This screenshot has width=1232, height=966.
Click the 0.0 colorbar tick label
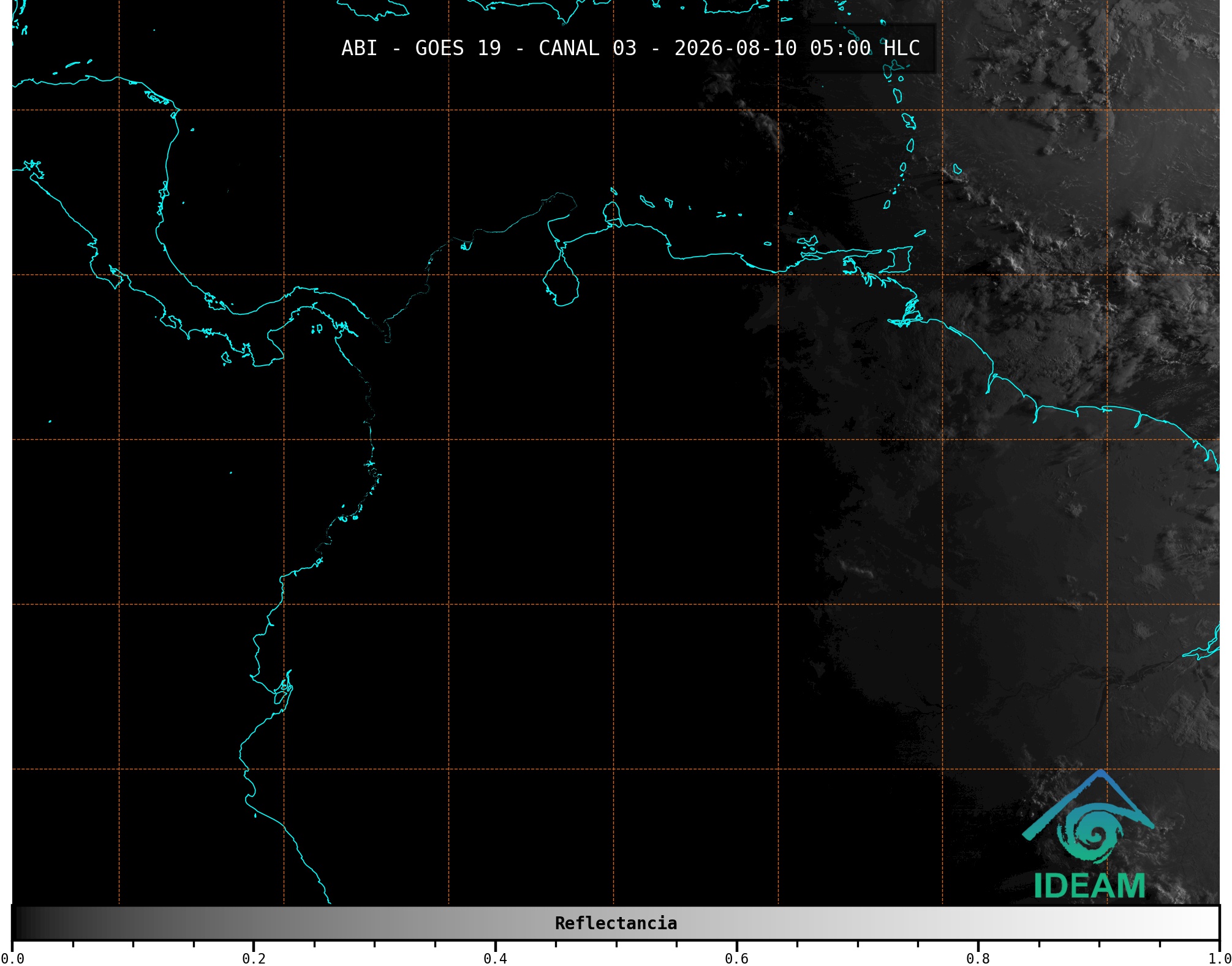coord(12,959)
